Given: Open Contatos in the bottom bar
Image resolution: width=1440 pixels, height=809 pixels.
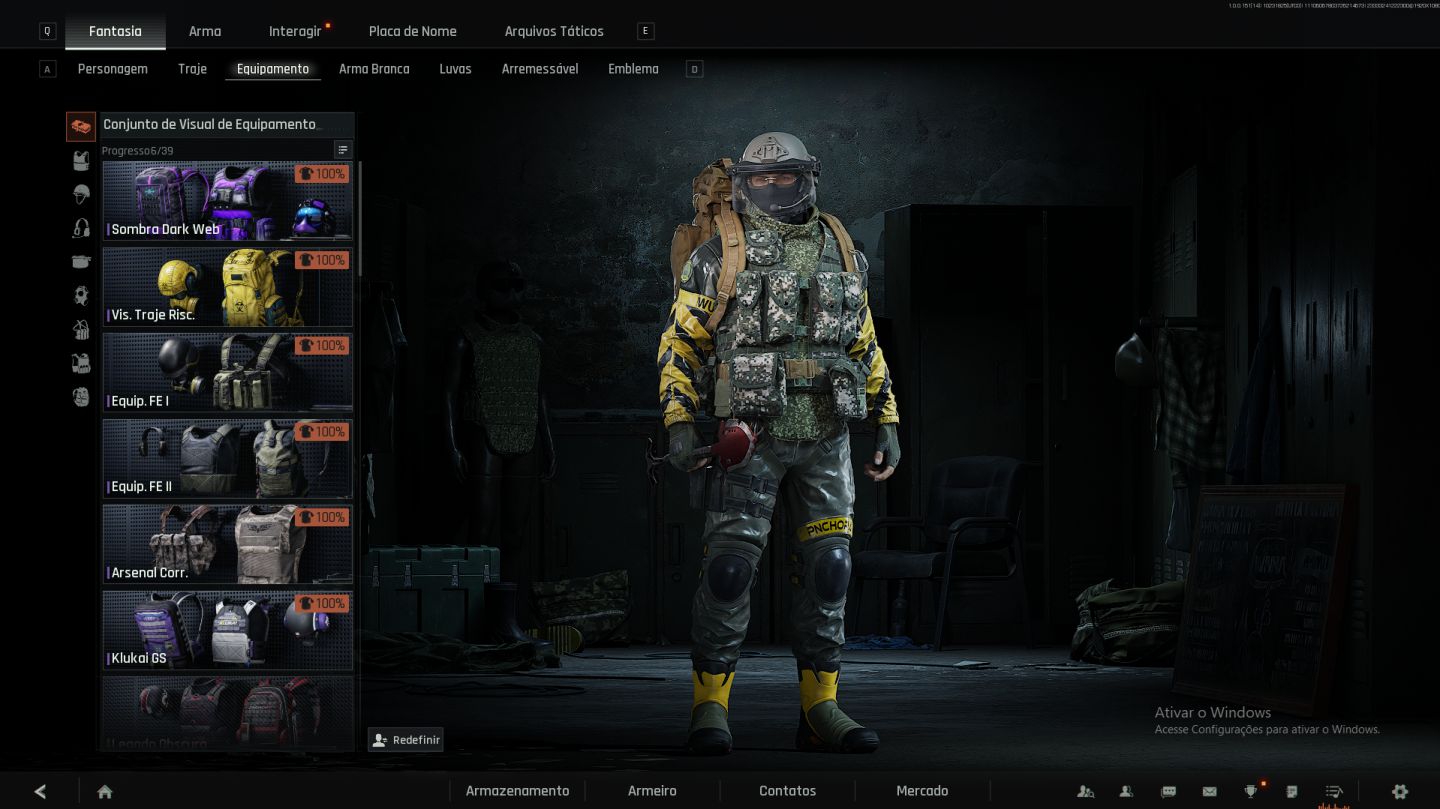Looking at the screenshot, I should [x=787, y=791].
